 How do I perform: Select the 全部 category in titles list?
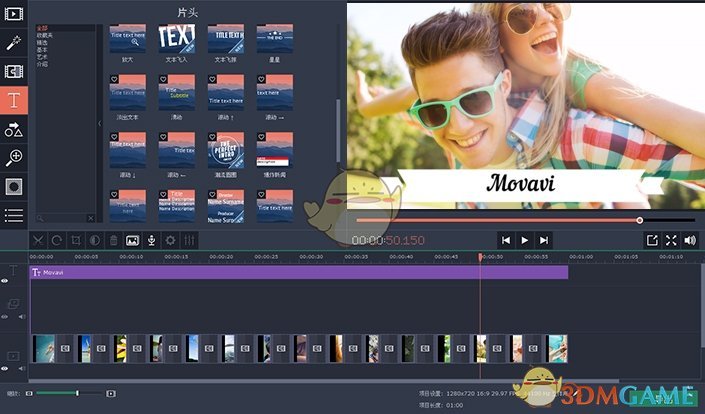pyautogui.click(x=42, y=28)
